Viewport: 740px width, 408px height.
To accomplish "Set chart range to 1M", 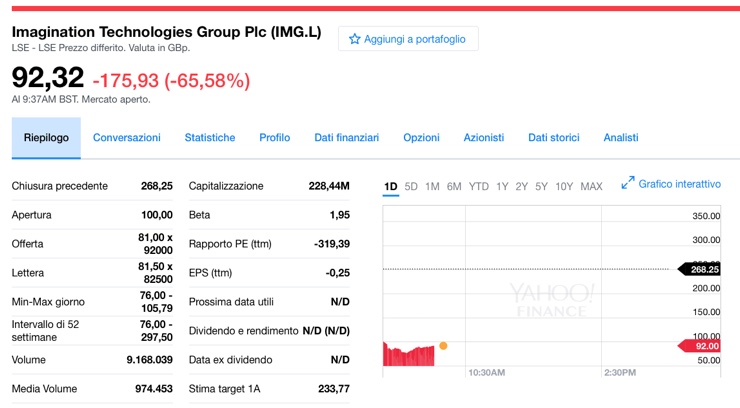I will click(x=432, y=187).
